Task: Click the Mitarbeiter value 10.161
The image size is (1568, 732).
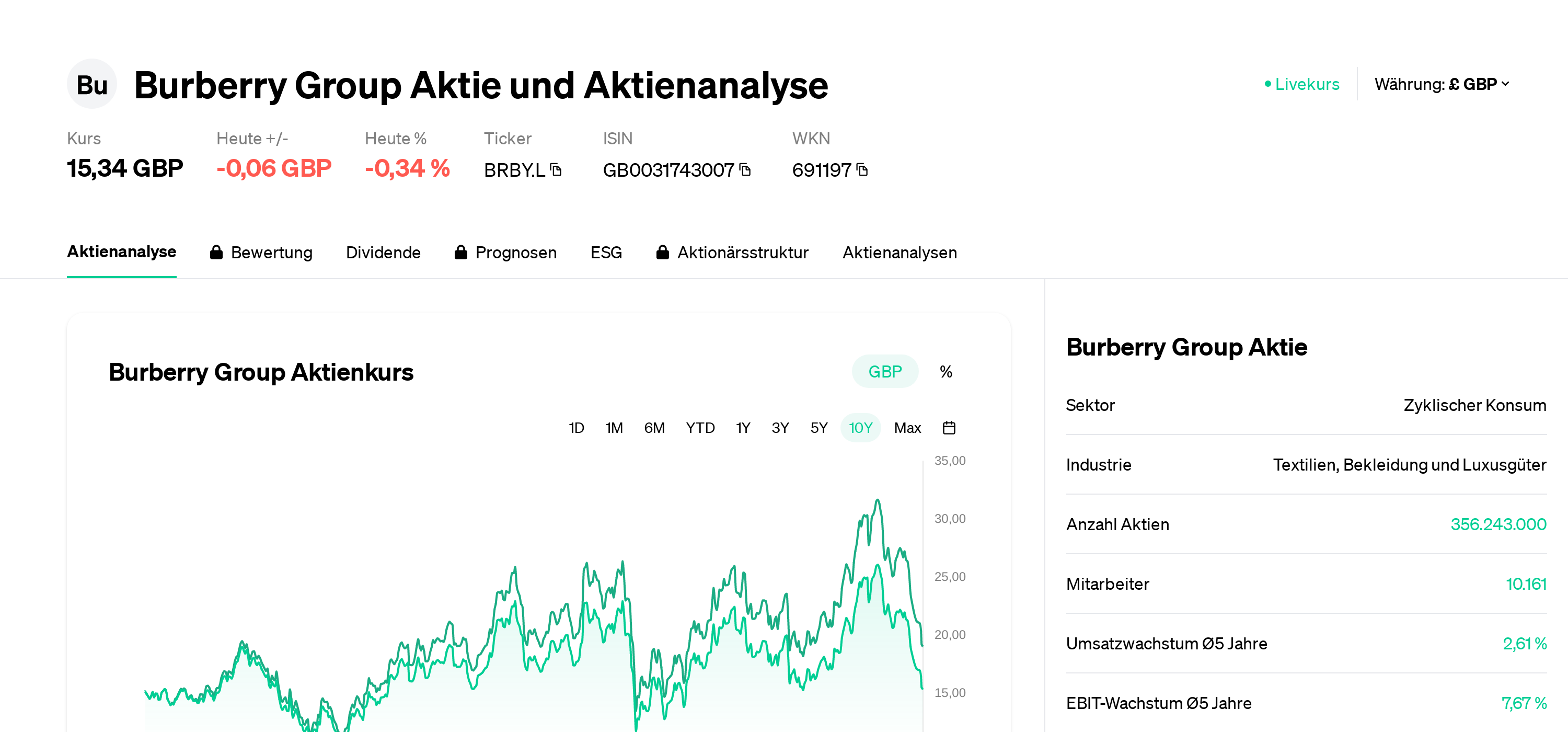Action: tap(1526, 584)
